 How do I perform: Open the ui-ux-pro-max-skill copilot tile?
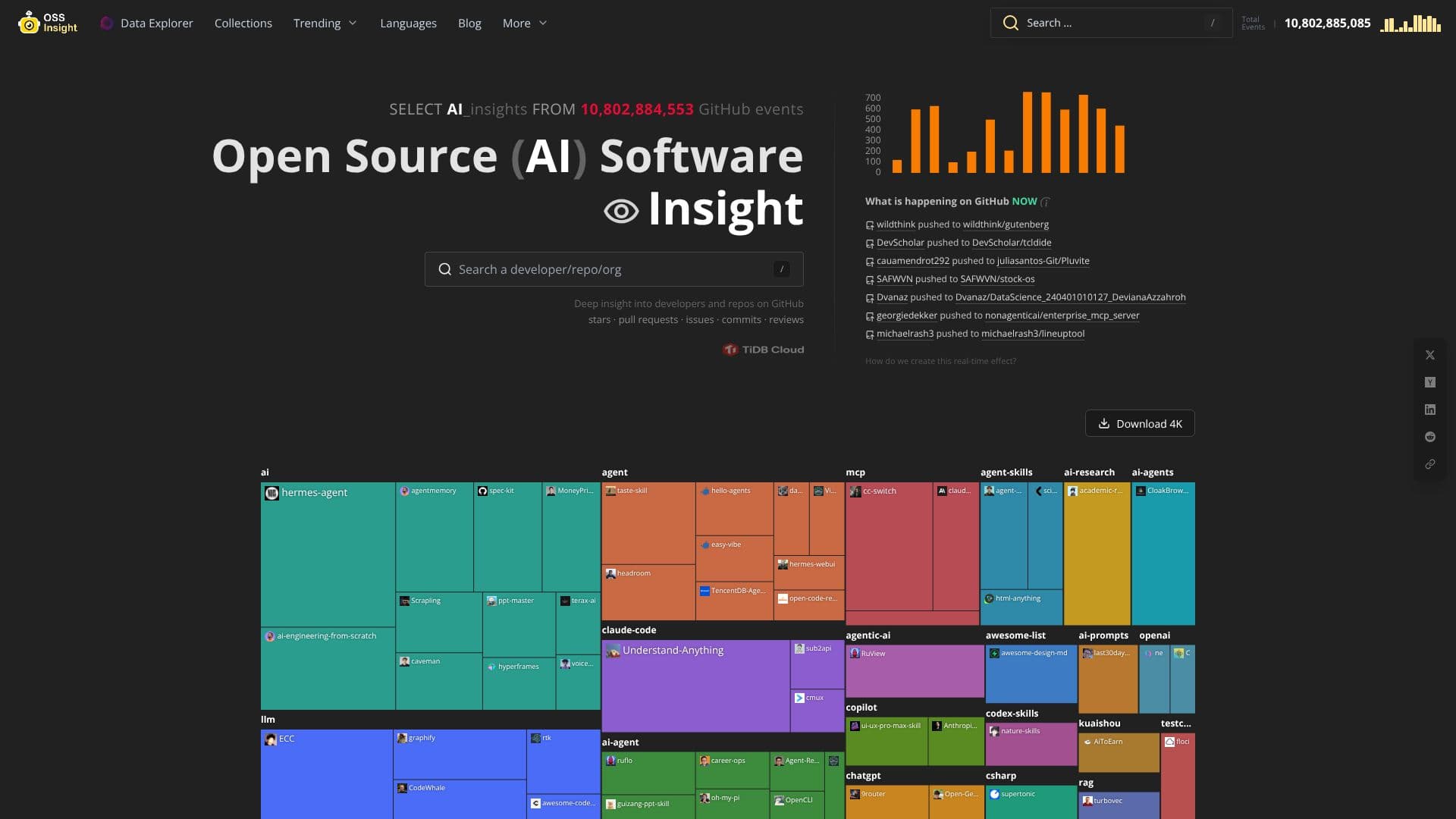coord(886,742)
